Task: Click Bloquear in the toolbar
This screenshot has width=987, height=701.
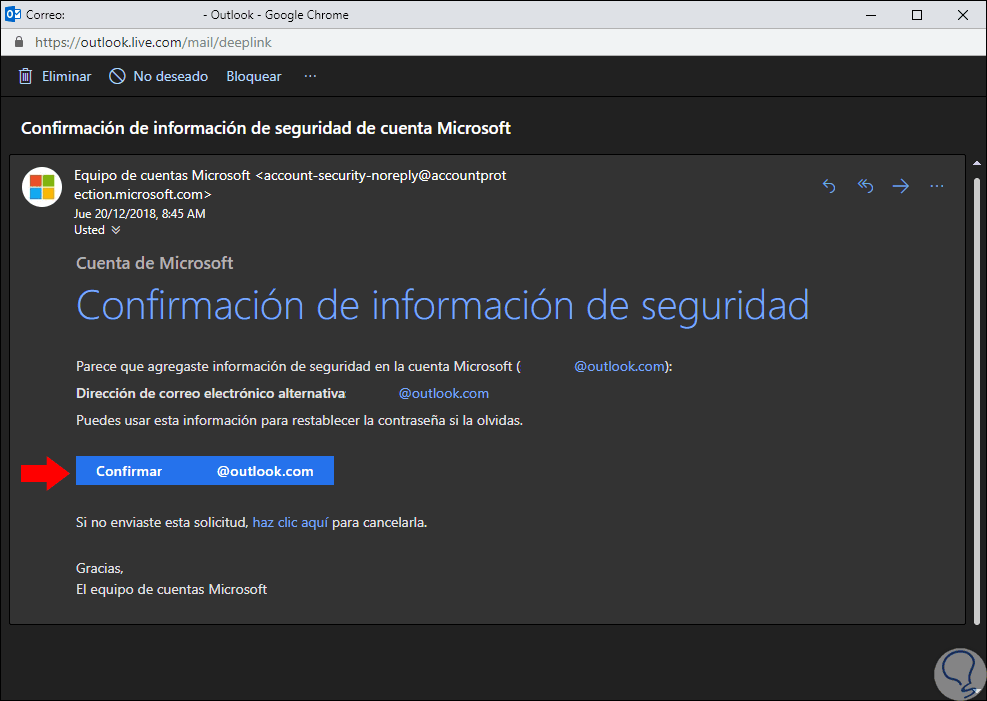Action: 254,76
